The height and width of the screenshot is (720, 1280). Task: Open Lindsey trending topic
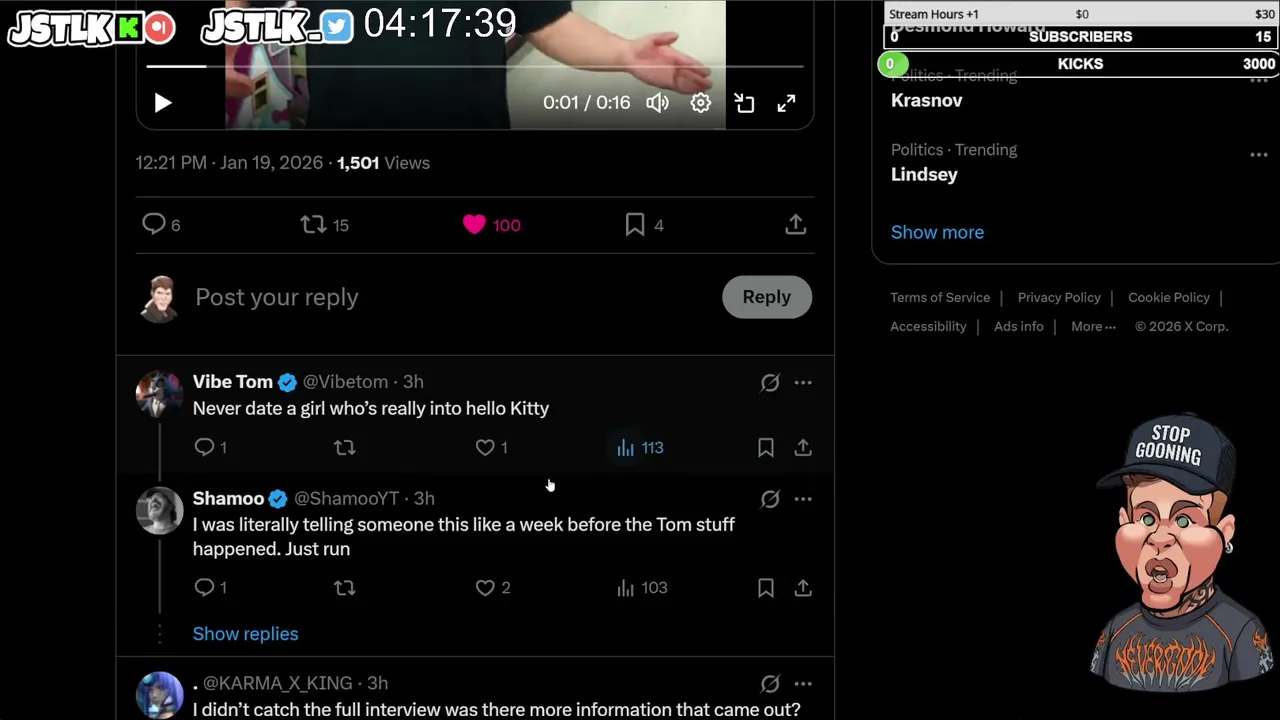point(924,174)
